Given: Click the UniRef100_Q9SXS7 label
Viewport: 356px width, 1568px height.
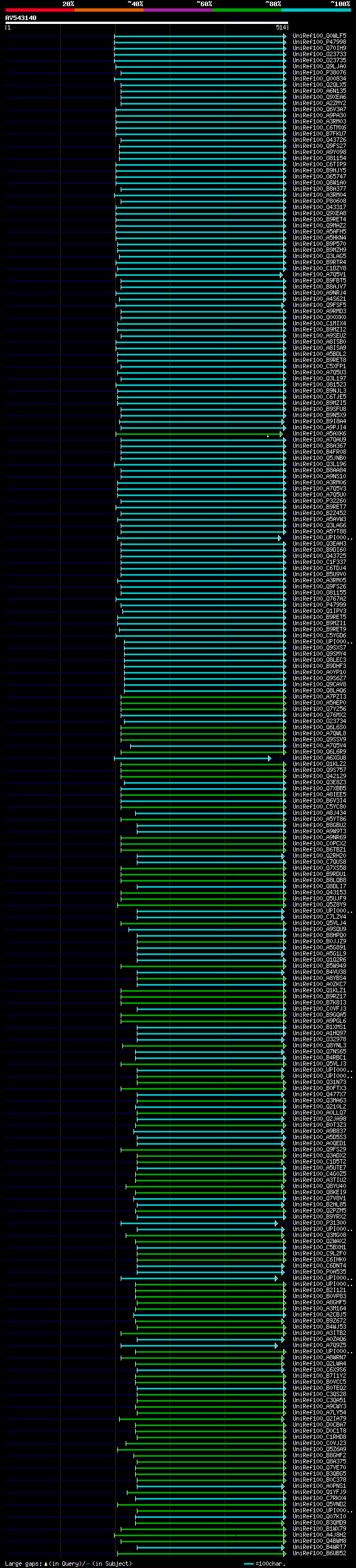Looking at the screenshot, I should [x=319, y=647].
